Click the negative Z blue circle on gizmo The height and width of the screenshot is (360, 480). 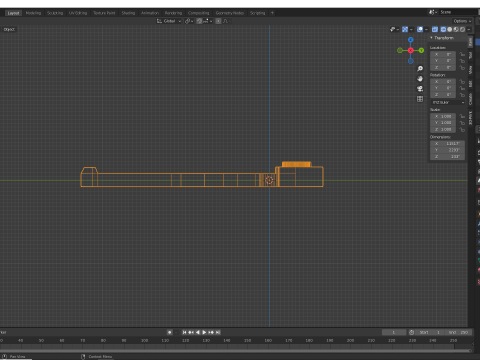point(411,61)
